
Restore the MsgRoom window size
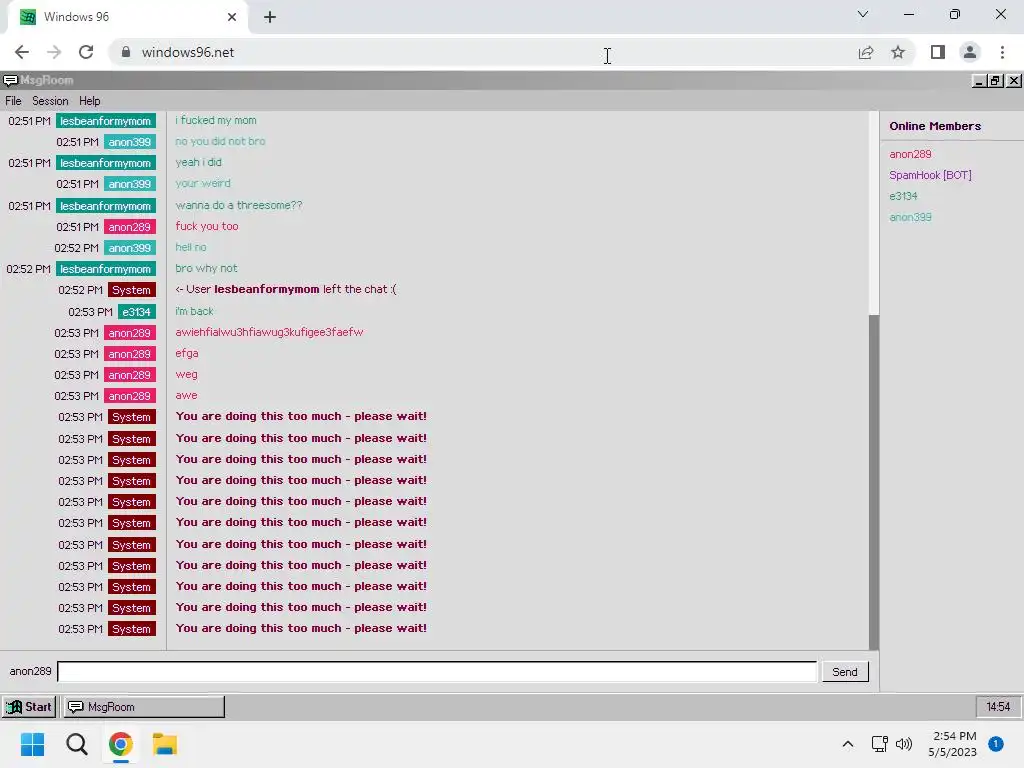(996, 80)
